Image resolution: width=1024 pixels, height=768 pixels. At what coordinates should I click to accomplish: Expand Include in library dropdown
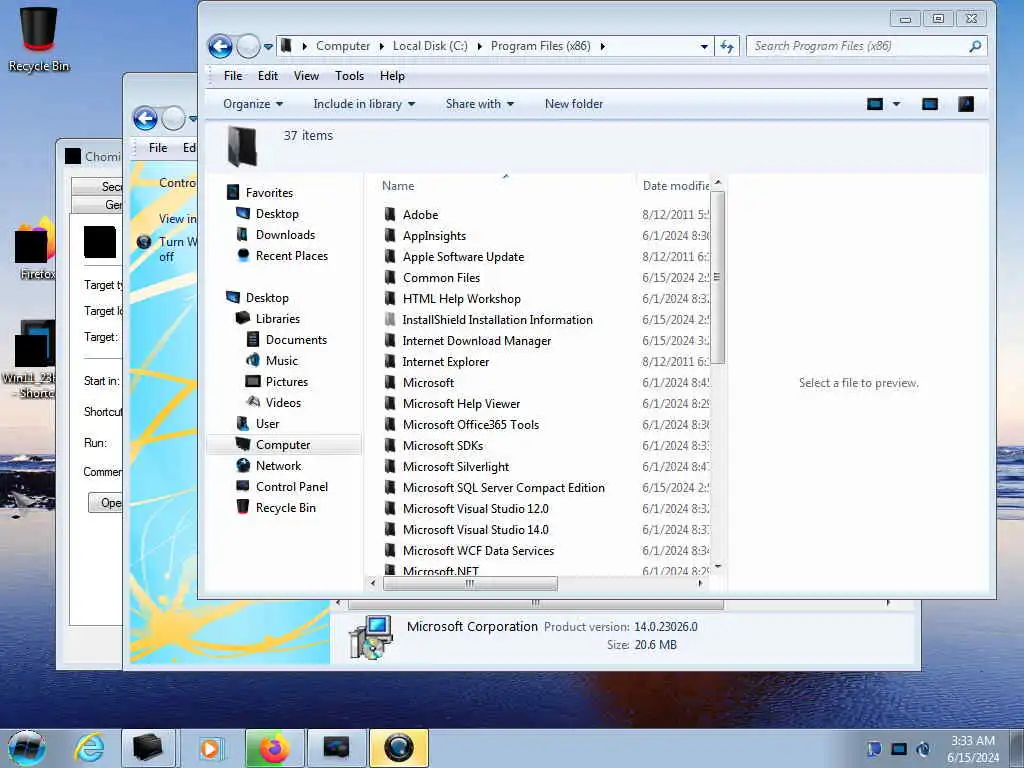point(364,104)
